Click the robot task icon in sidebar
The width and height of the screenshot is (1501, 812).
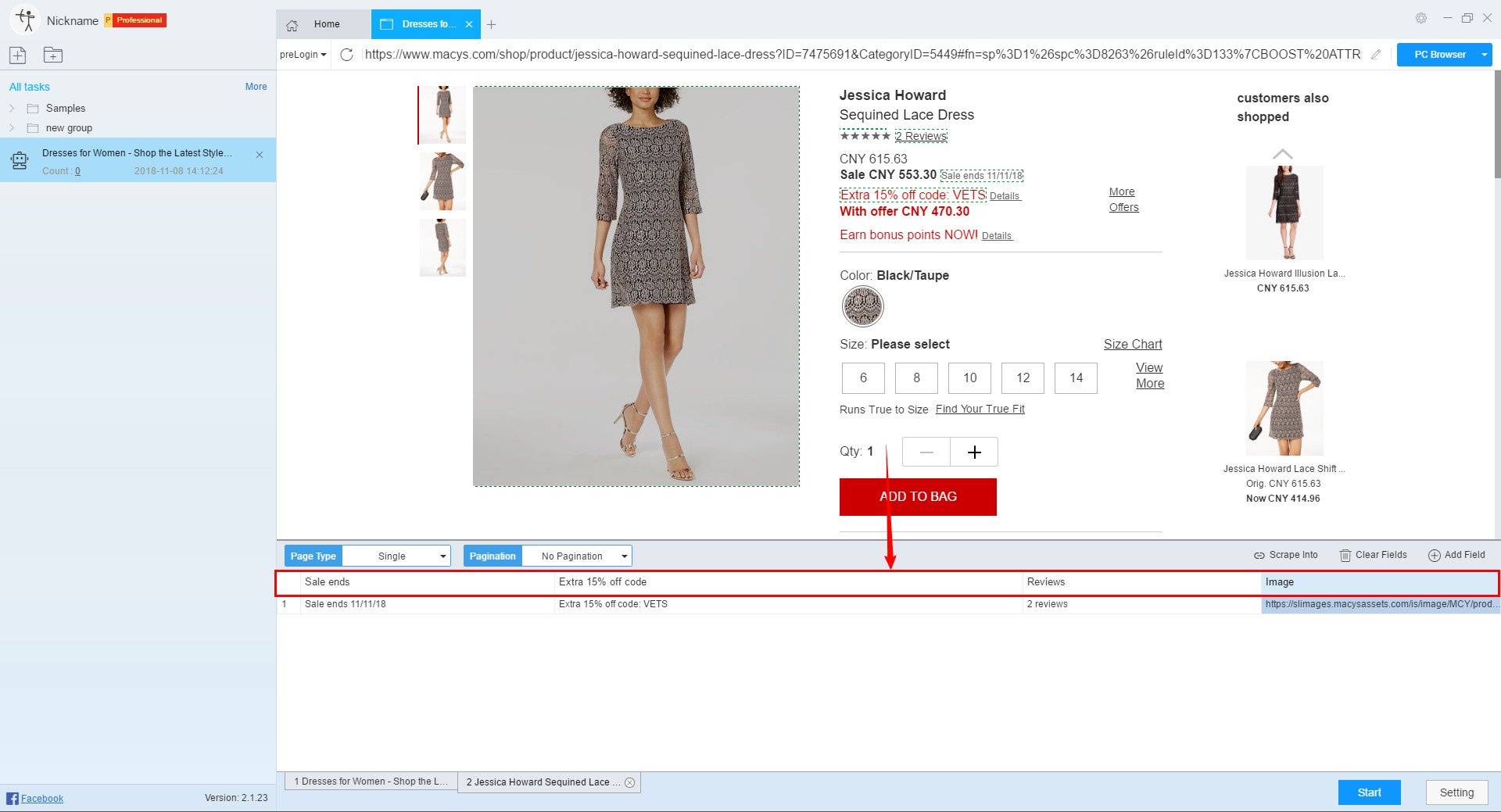[20, 161]
